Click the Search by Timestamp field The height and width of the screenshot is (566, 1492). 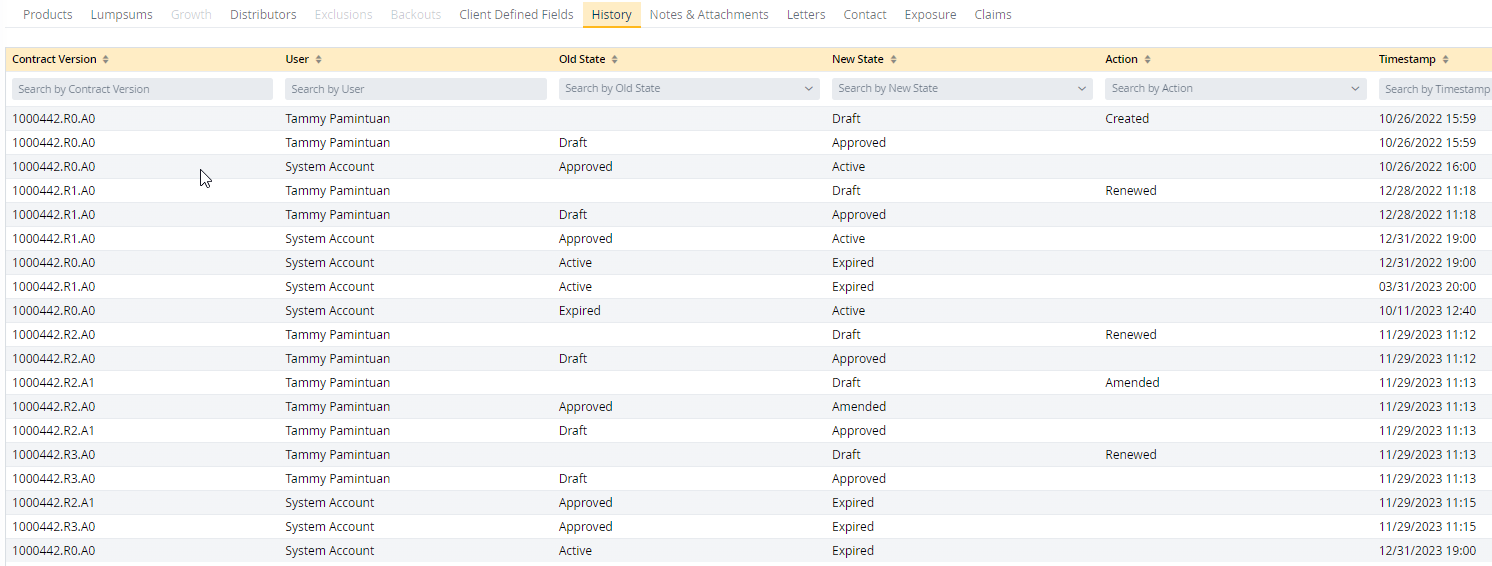coord(1435,89)
